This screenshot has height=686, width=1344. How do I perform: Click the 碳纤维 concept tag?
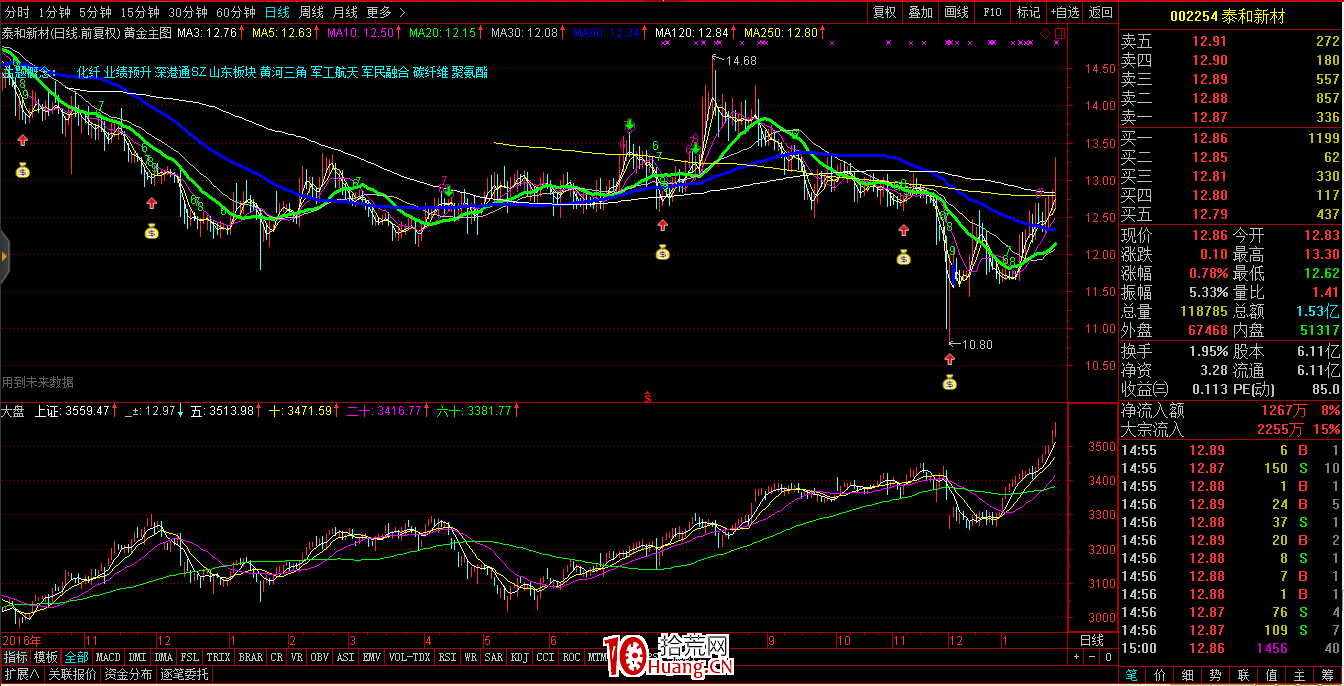tap(430, 72)
